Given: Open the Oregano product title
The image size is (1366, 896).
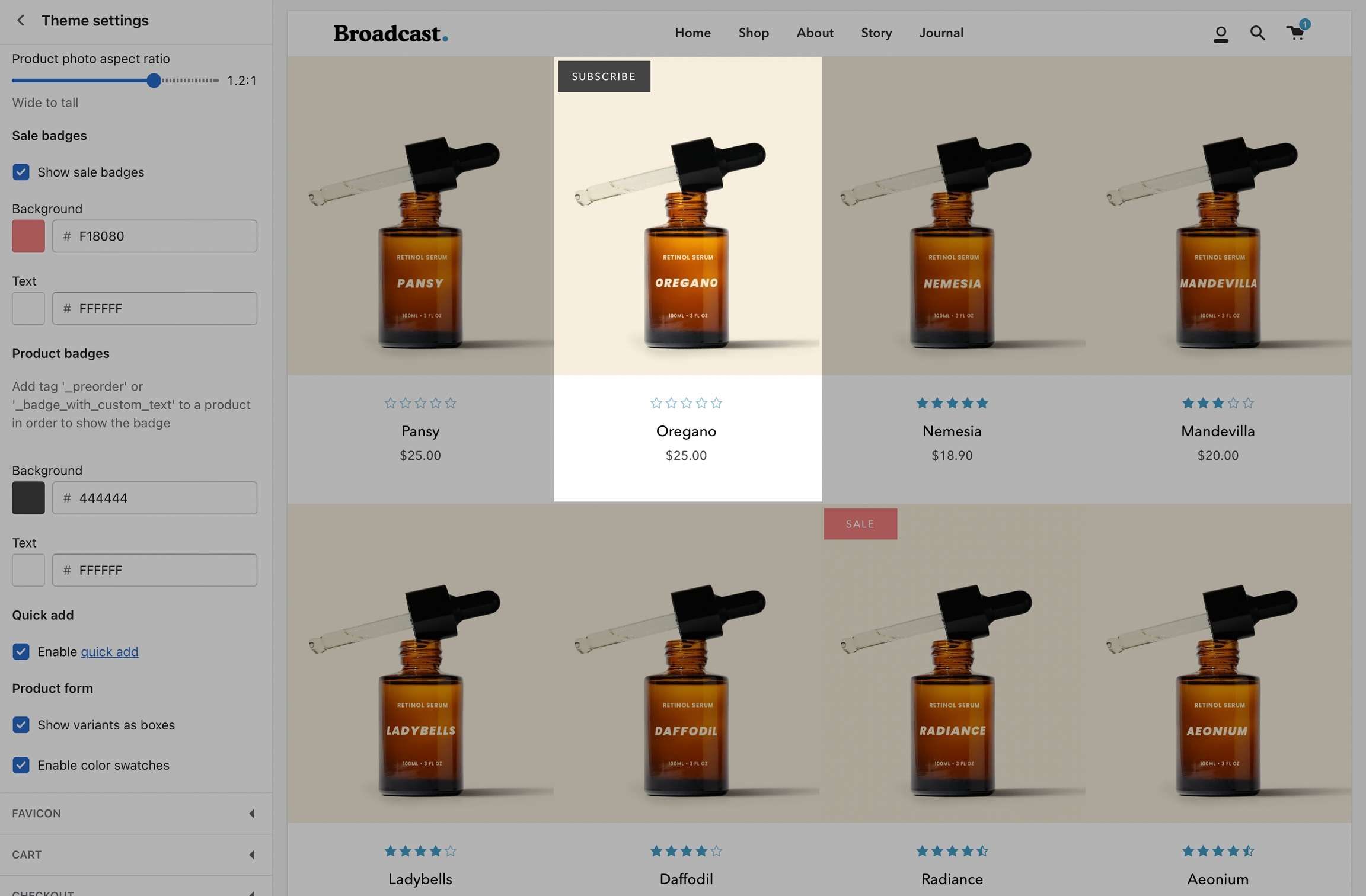Looking at the screenshot, I should tap(686, 431).
